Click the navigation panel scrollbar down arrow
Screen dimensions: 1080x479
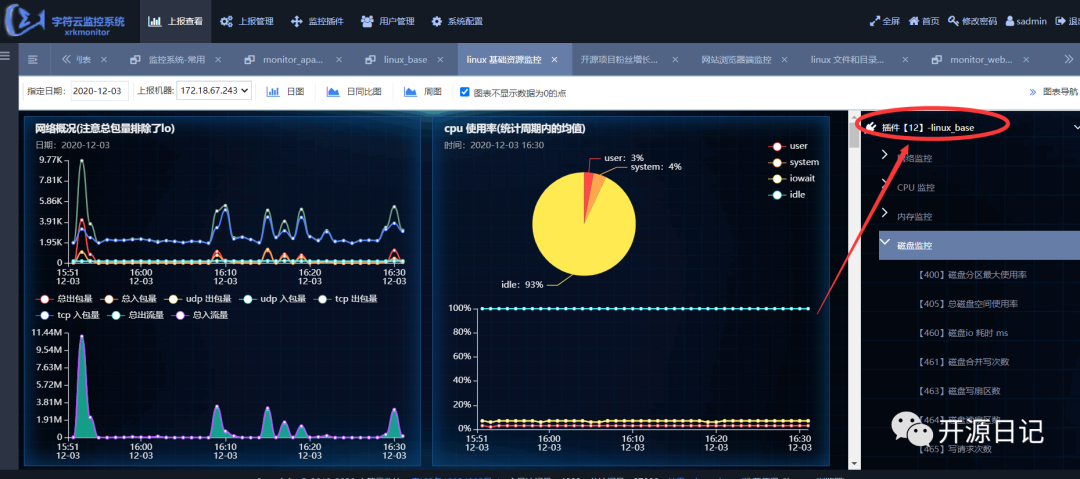click(x=855, y=462)
